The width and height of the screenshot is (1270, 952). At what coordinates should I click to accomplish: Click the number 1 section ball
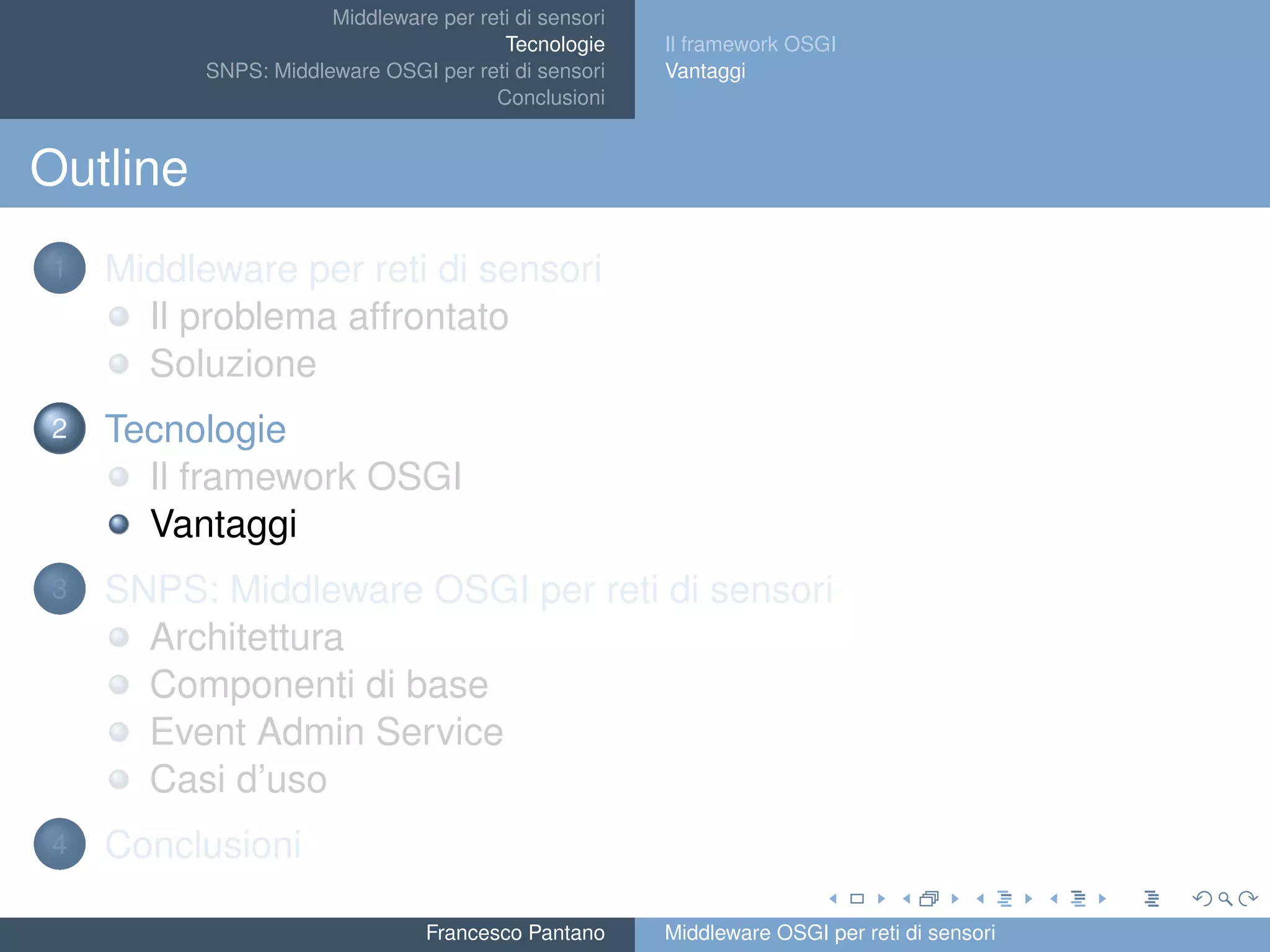pyautogui.click(x=60, y=268)
